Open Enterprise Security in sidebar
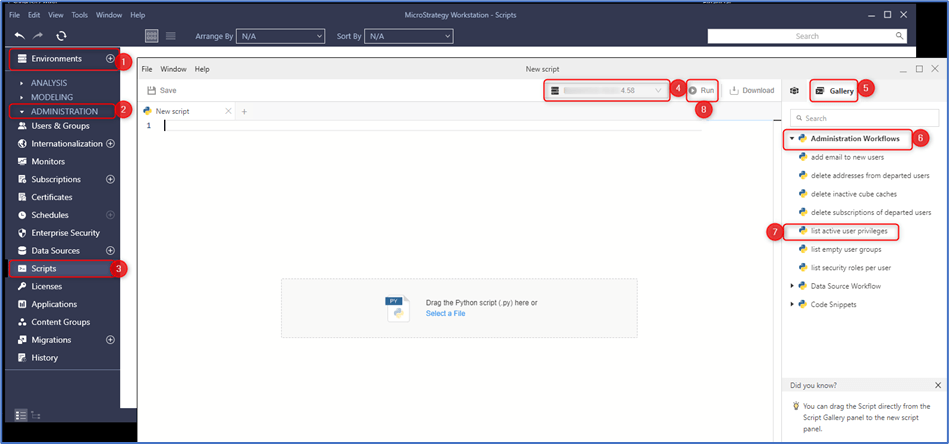The image size is (949, 444). [x=65, y=233]
